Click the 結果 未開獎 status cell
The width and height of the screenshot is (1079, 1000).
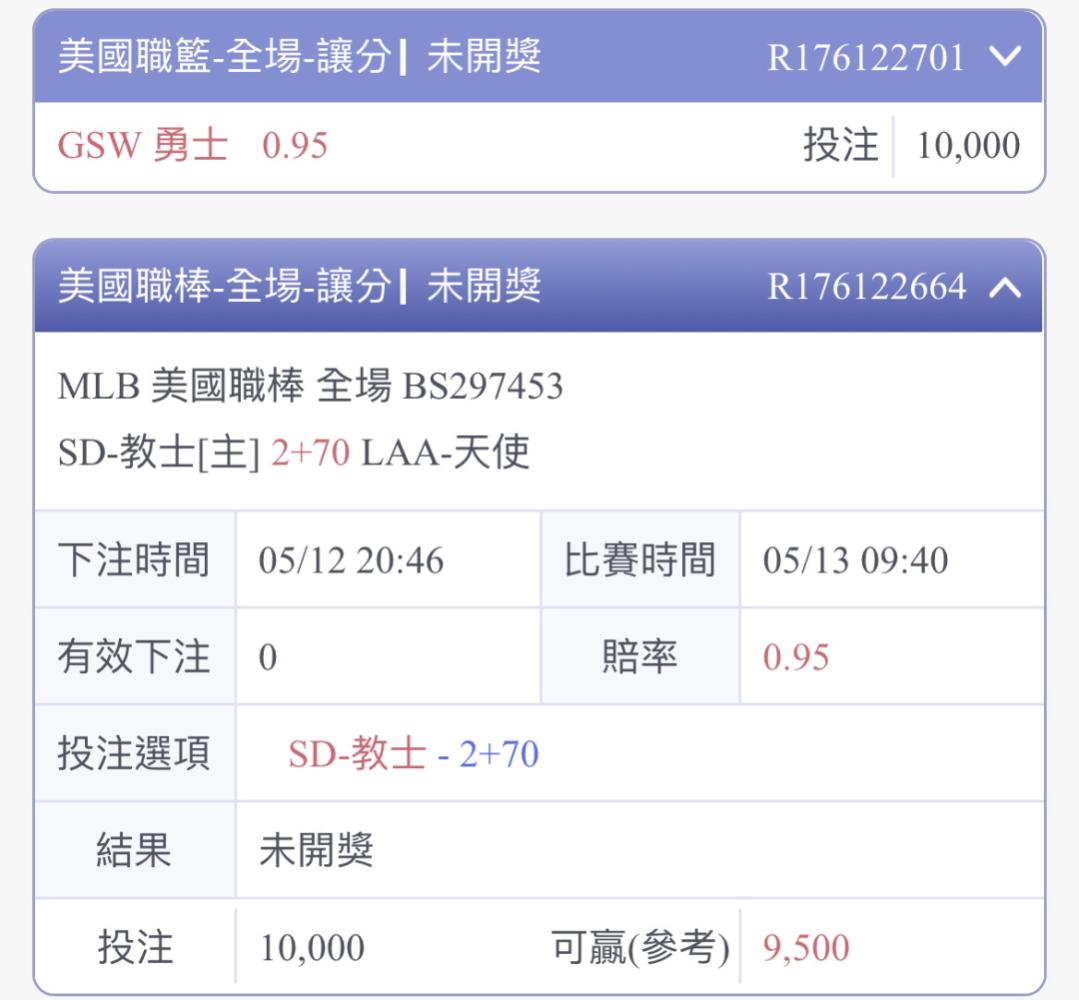316,851
